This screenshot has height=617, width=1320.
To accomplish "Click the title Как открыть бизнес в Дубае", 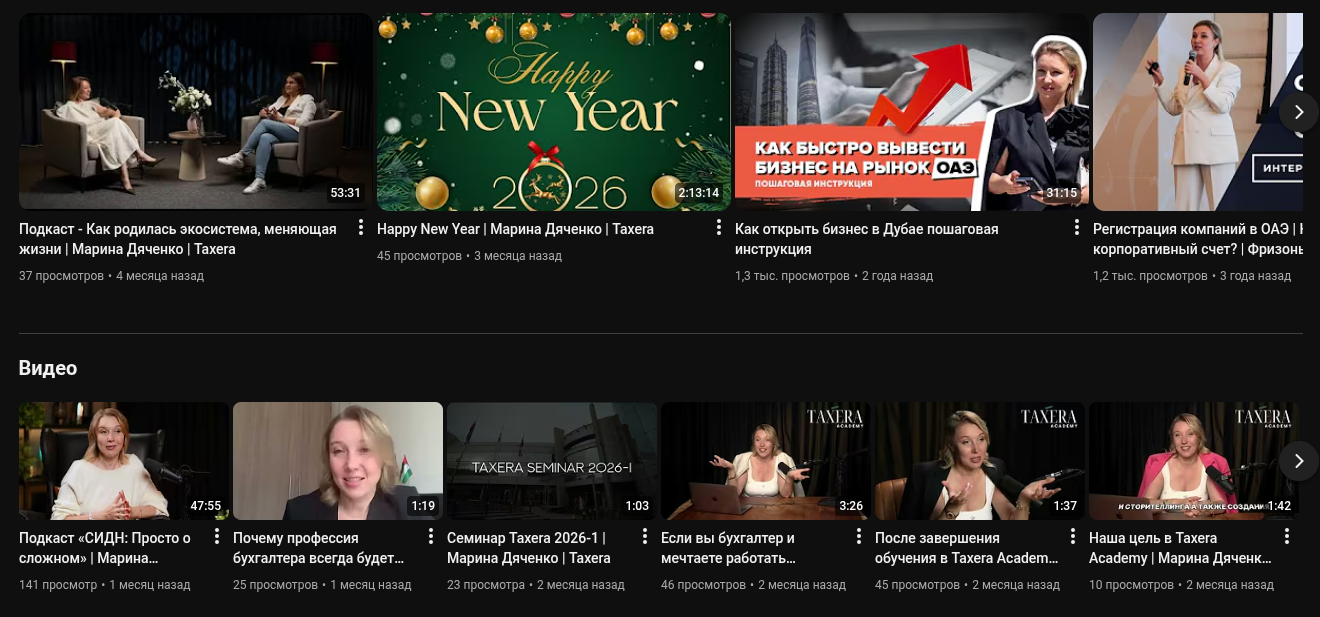I will [x=866, y=238].
